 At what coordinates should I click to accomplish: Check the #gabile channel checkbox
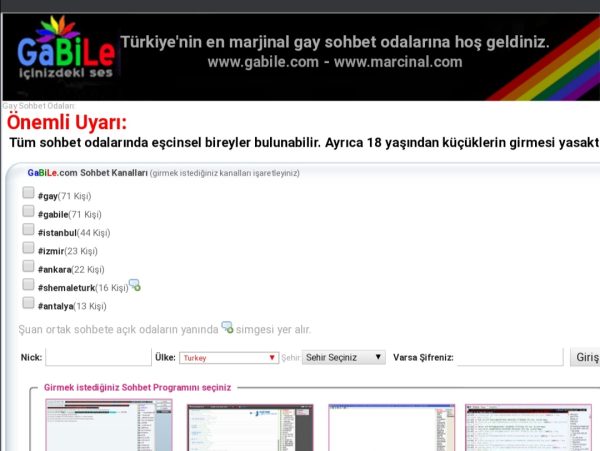pyautogui.click(x=28, y=211)
